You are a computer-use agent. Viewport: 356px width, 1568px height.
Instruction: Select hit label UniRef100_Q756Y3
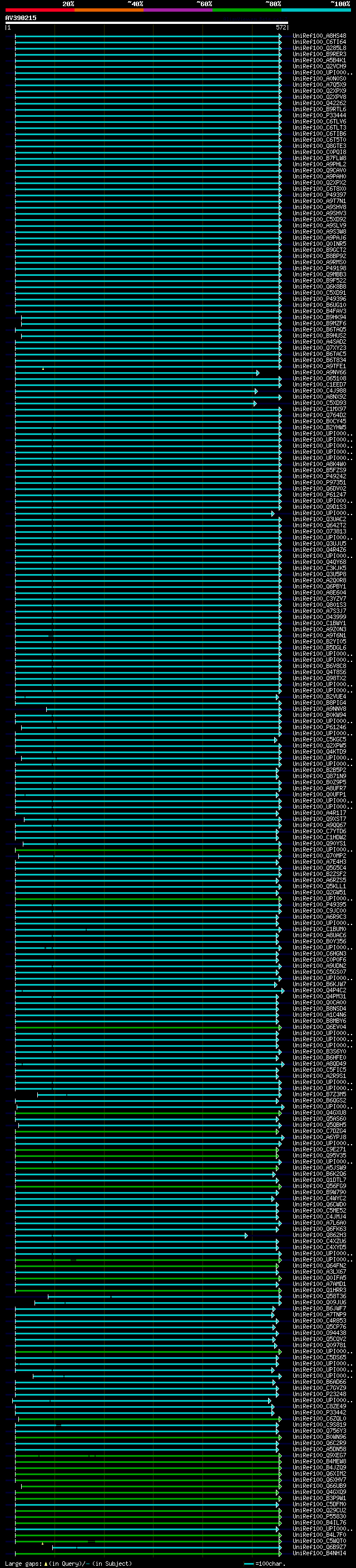pos(319,1431)
